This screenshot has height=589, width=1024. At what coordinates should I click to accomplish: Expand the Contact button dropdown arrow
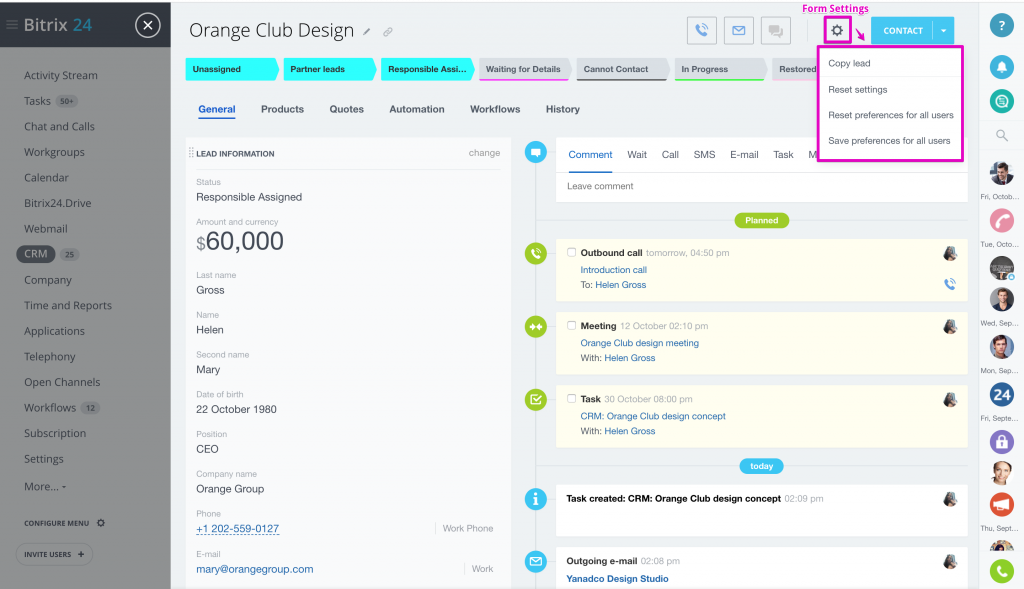[x=944, y=31]
